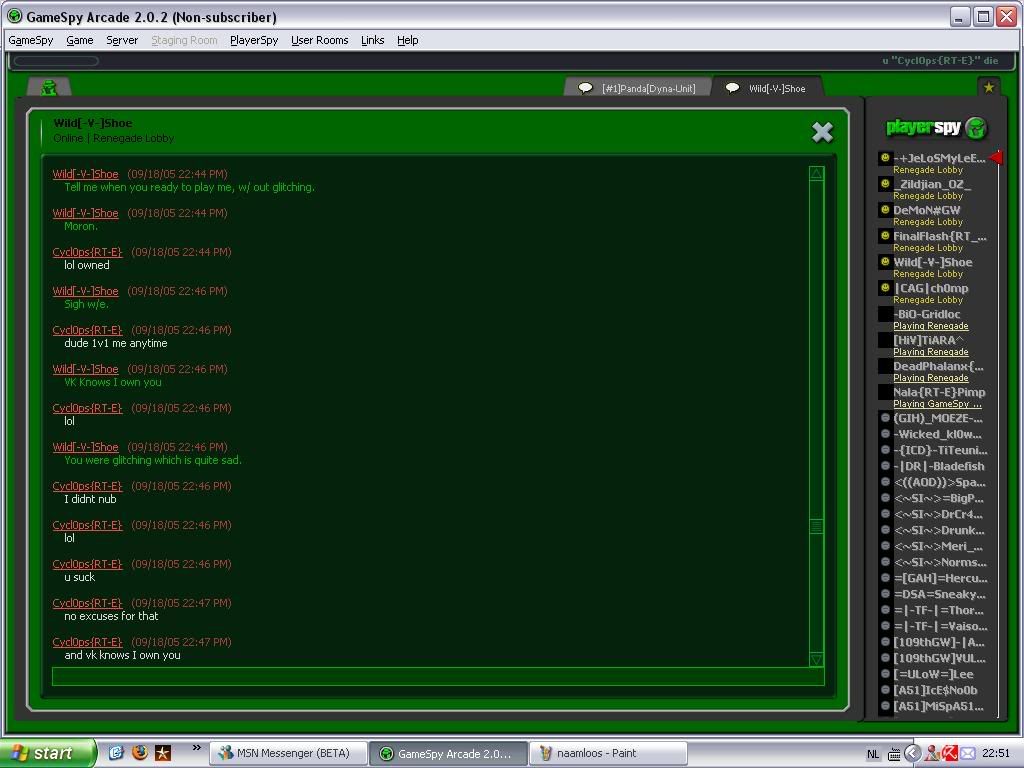1024x768 pixels.
Task: Click offline status icon beside -Wicked_kl0w
Action: 886,434
